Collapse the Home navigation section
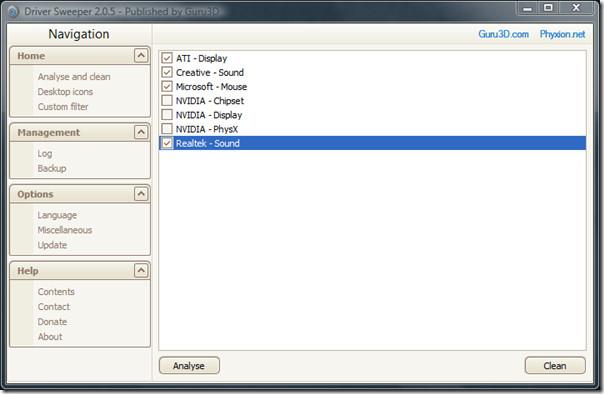The height and width of the screenshot is (394, 604). [141, 56]
